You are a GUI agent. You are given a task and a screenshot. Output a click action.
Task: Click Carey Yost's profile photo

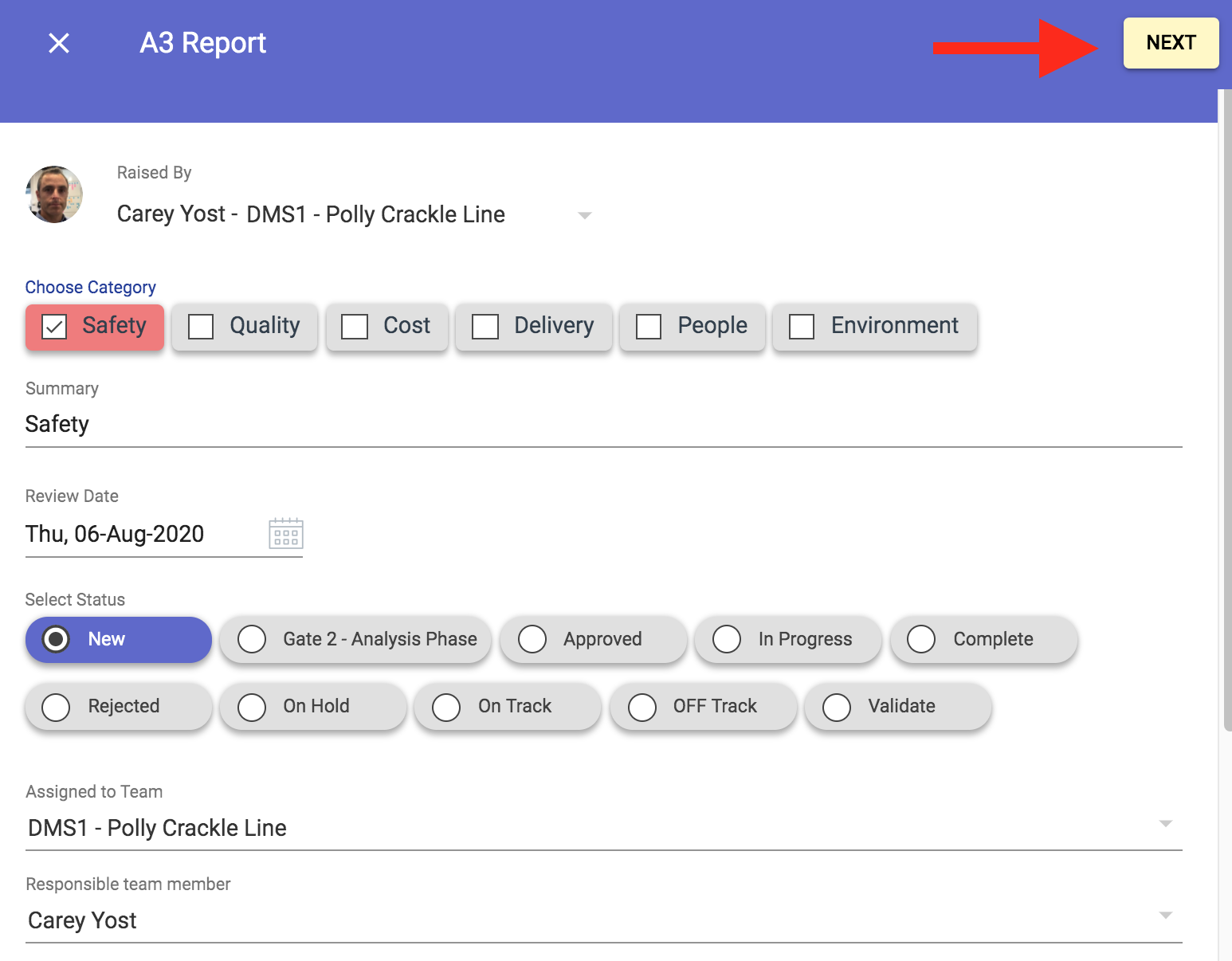click(x=54, y=194)
